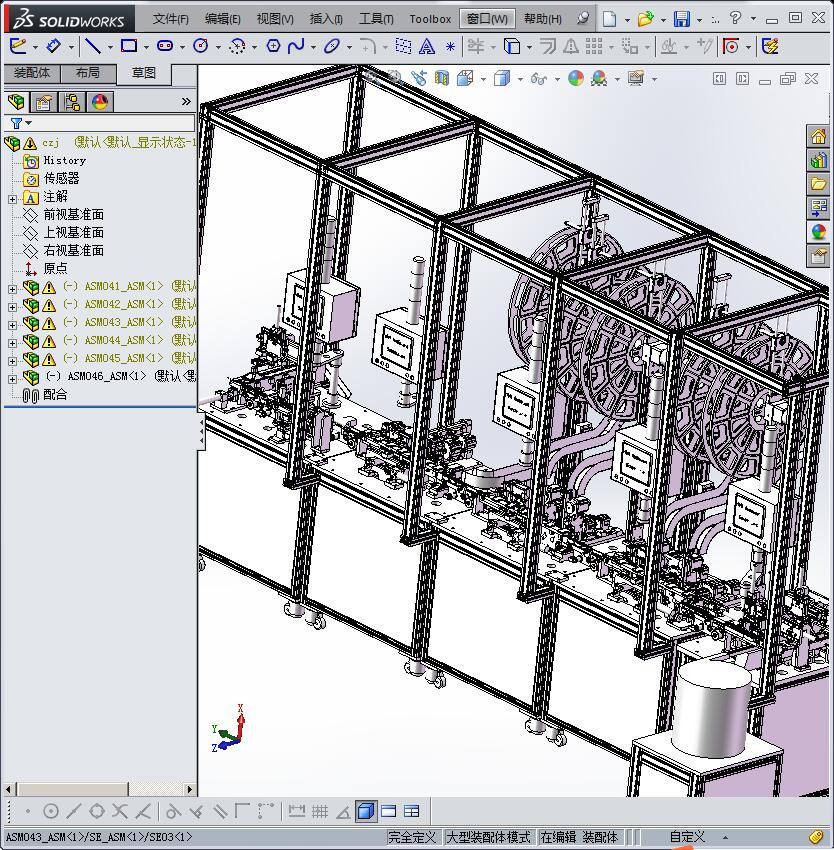Click the panel collapse handle beside the tree
Image resolution: width=834 pixels, height=850 pixels.
coord(201,432)
